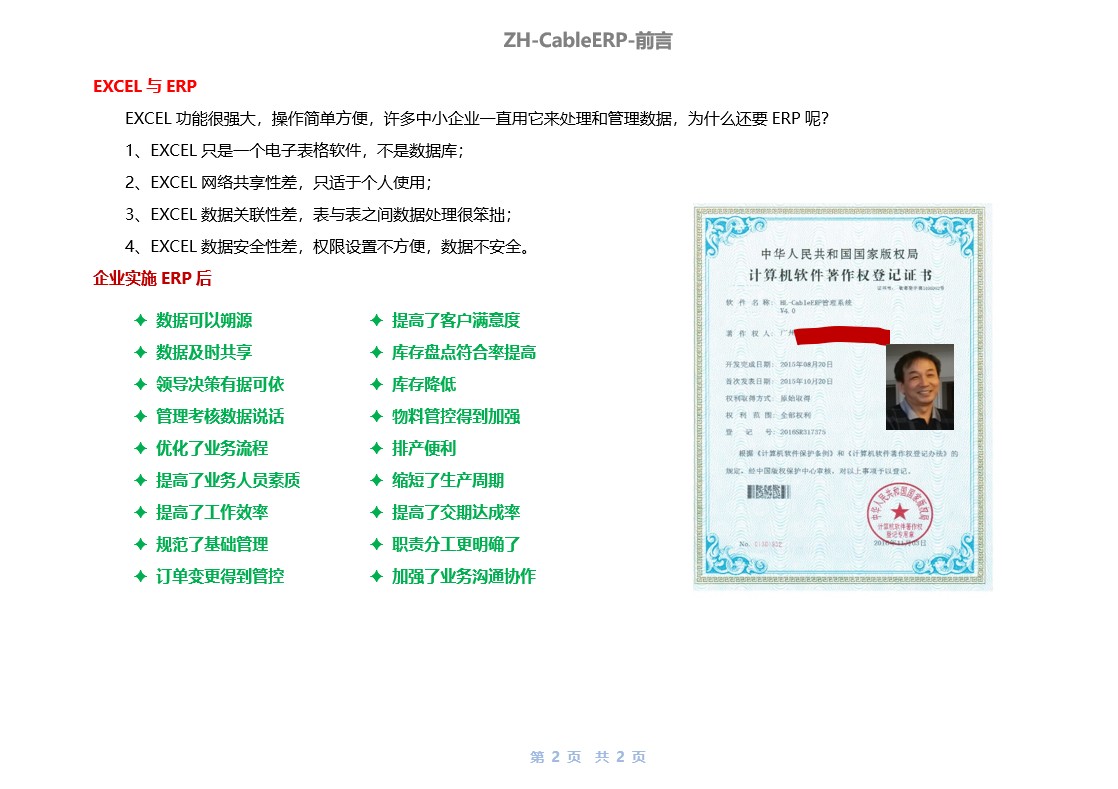Click the line 1、EXCEL 只是一个电子表格软件
Viewport: 1118px width, 789px height.
(295, 151)
